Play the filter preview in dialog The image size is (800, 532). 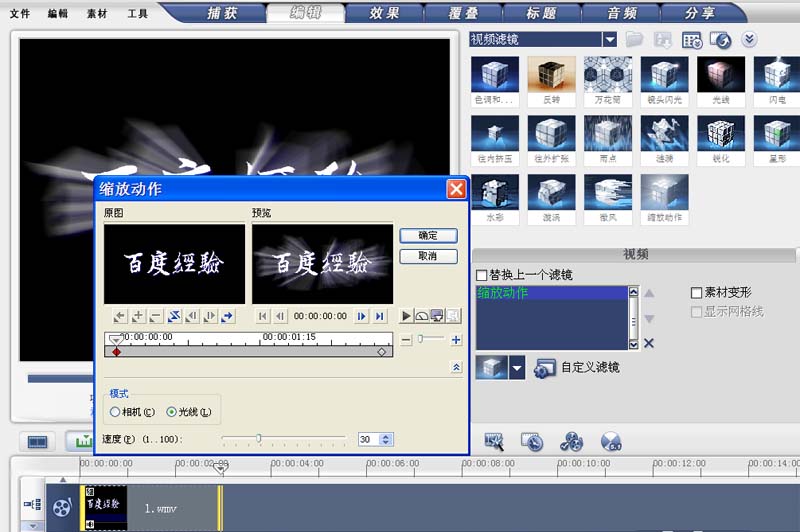pyautogui.click(x=406, y=316)
